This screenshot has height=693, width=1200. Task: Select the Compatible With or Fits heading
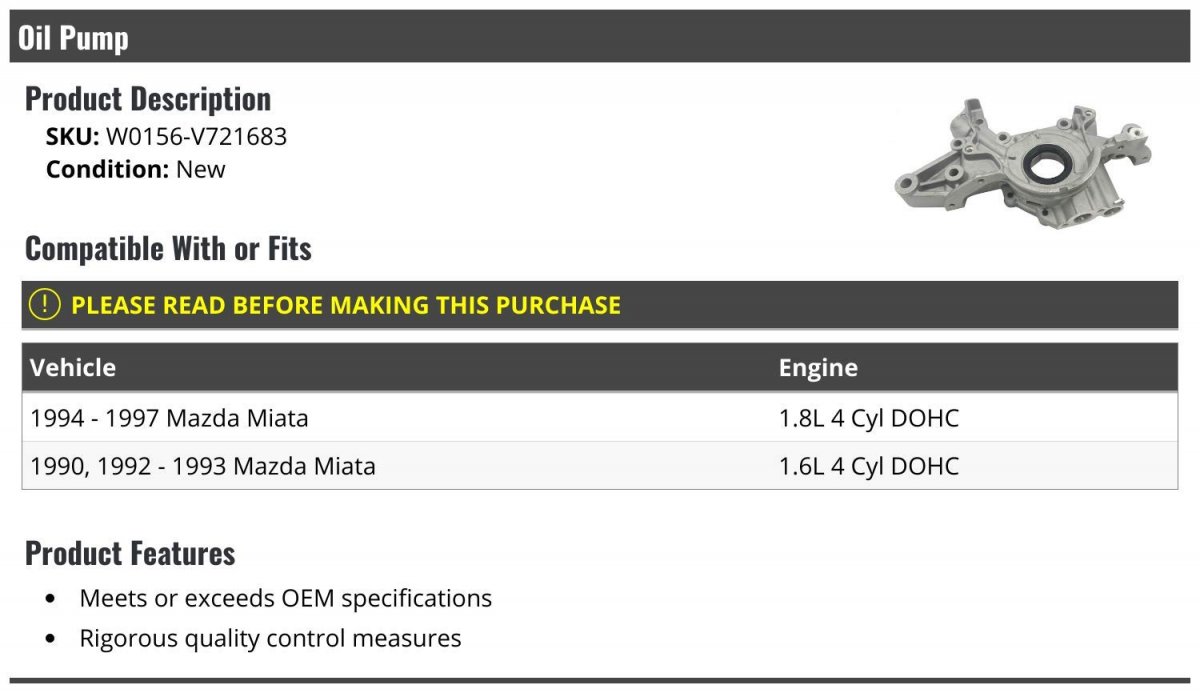[168, 248]
